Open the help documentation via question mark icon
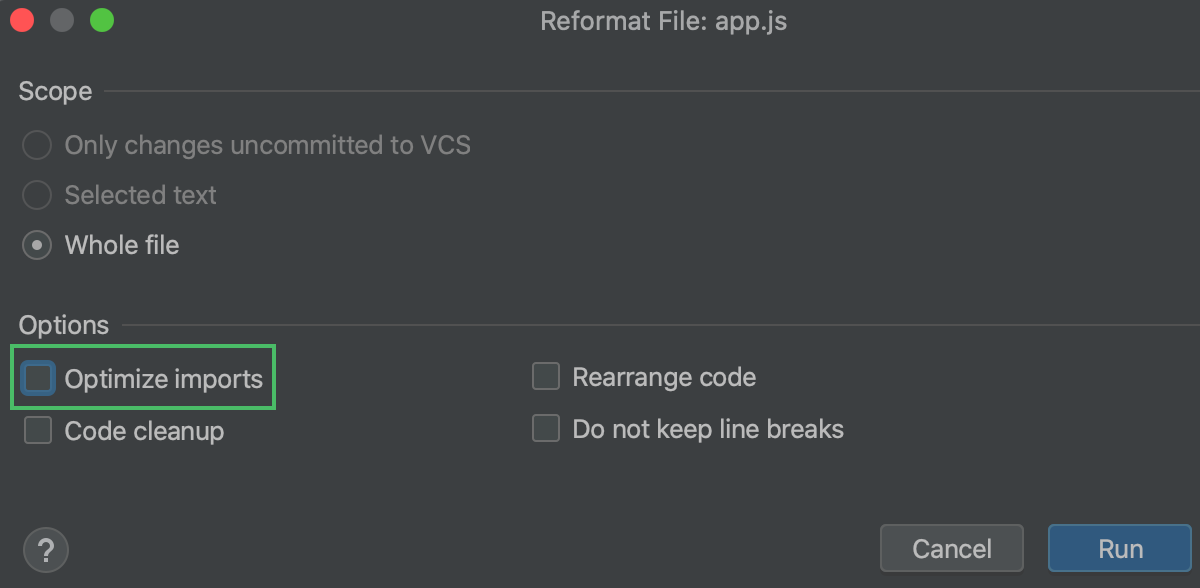Viewport: 1200px width, 588px height. pos(46,549)
